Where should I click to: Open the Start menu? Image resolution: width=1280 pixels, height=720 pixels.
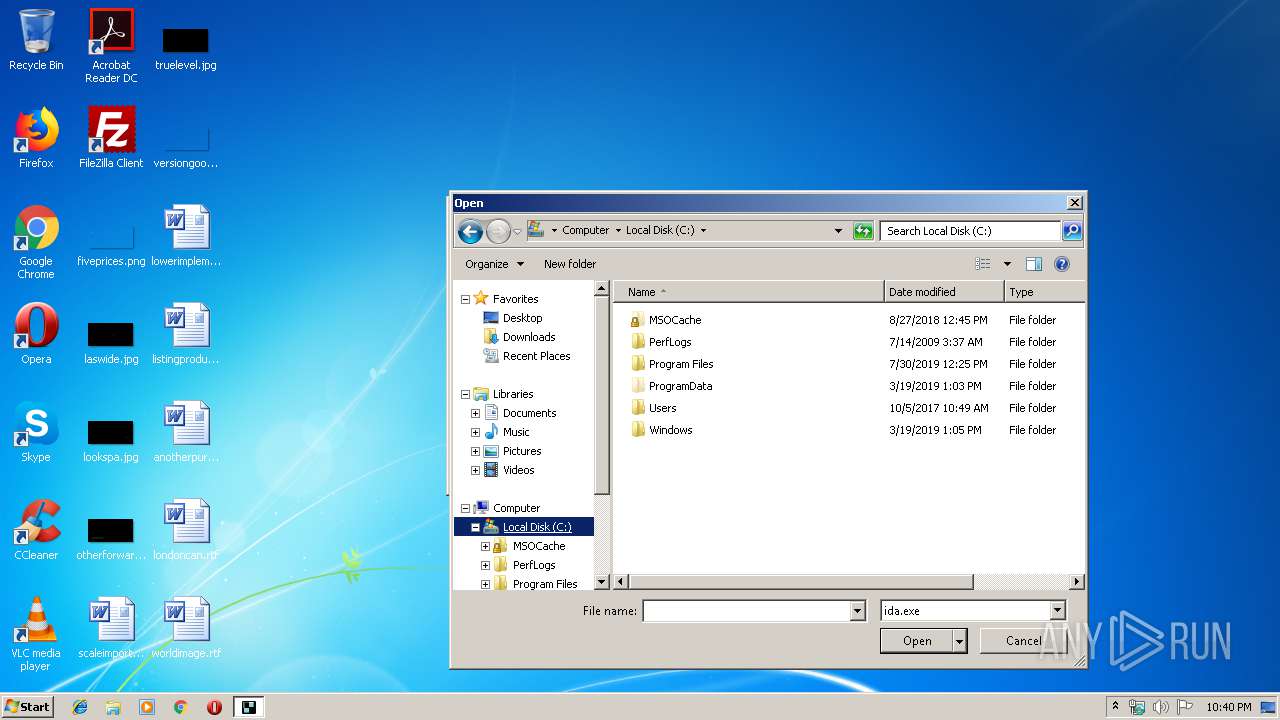(x=27, y=707)
